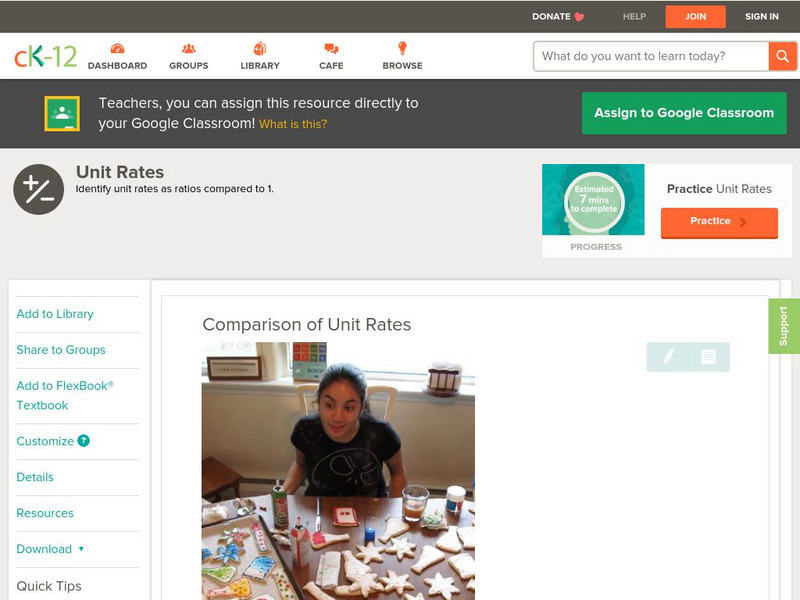Open the Help menu item
This screenshot has width=800, height=600.
634,17
